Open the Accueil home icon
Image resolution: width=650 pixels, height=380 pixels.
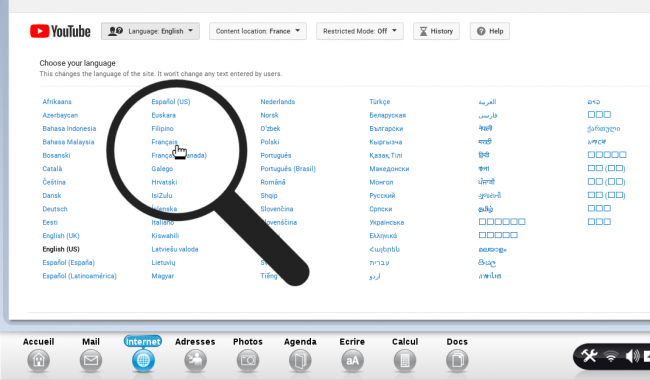39,360
